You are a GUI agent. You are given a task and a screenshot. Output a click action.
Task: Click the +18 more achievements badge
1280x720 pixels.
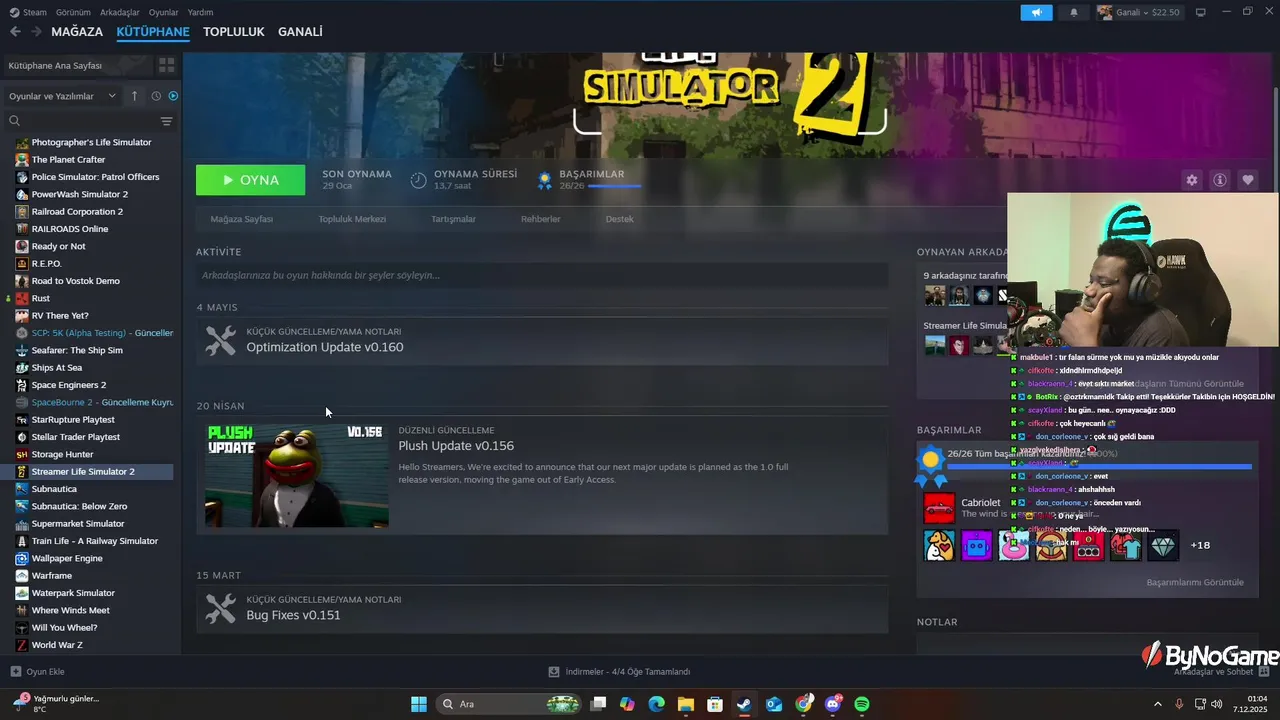[1200, 545]
